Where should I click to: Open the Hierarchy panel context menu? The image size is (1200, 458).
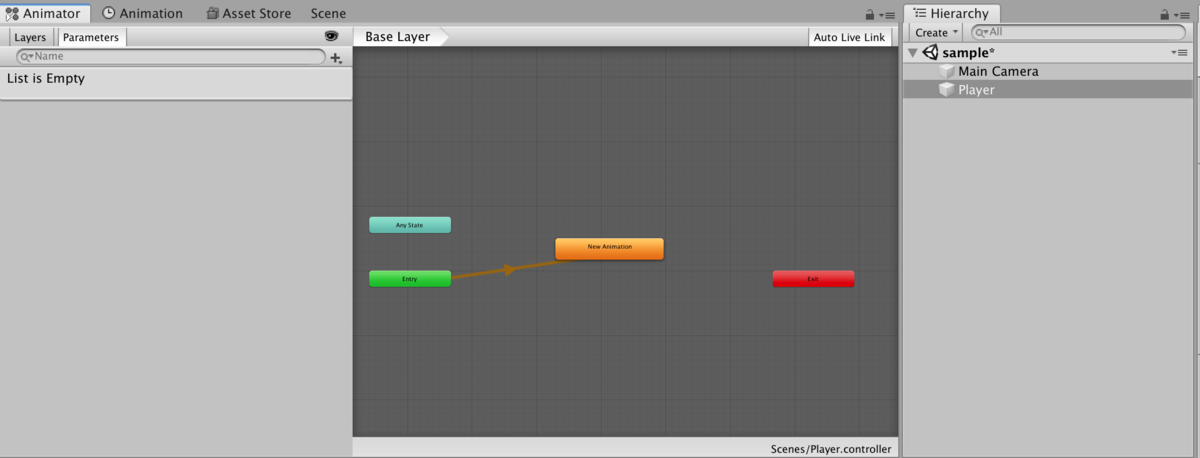[x=1182, y=16]
